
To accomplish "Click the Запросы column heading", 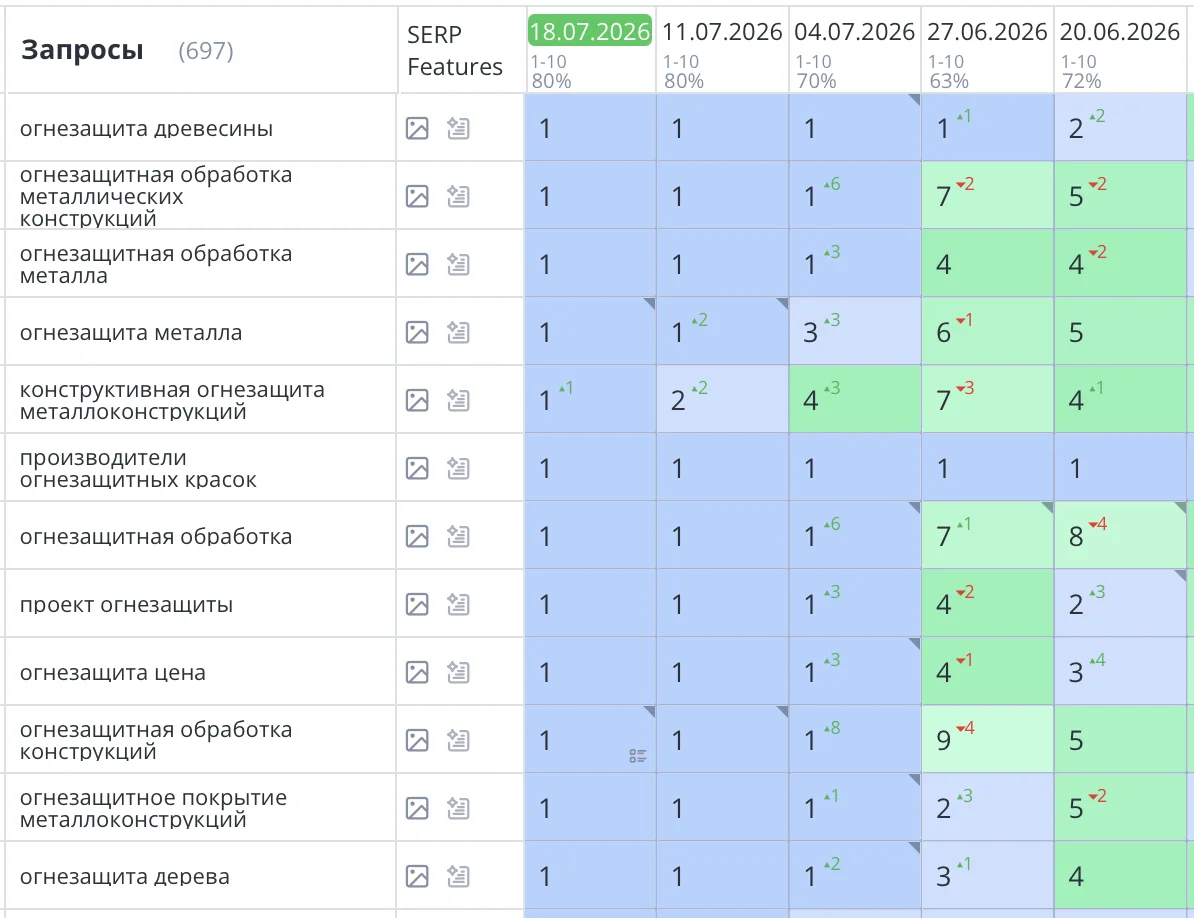I will [82, 50].
